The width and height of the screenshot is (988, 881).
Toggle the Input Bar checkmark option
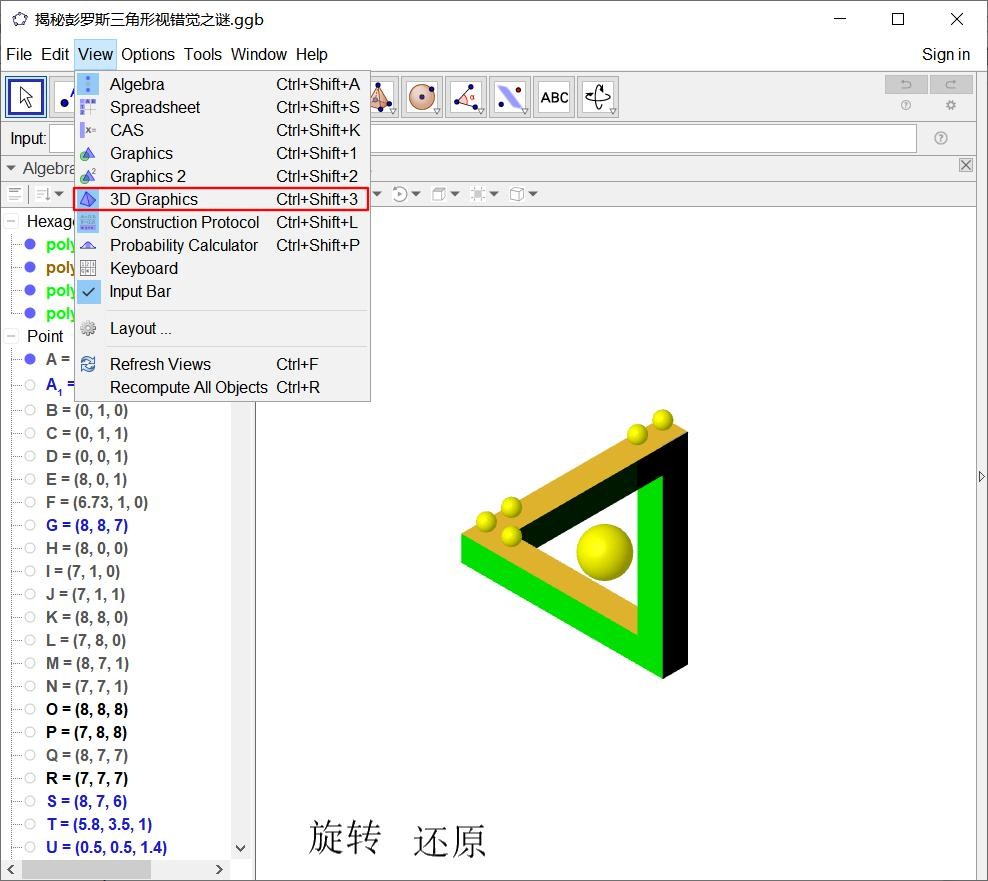(x=140, y=291)
